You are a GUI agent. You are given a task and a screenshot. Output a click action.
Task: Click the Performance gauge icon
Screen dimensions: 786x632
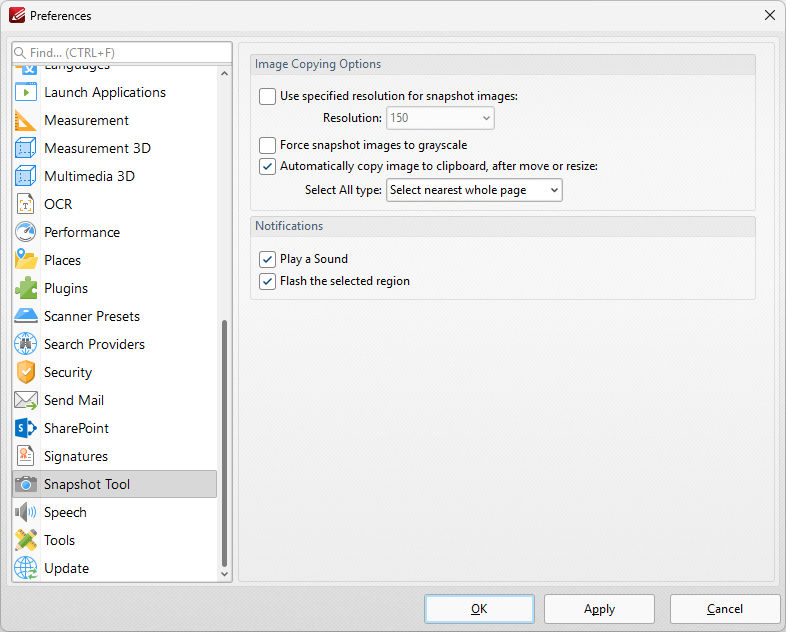pos(26,232)
